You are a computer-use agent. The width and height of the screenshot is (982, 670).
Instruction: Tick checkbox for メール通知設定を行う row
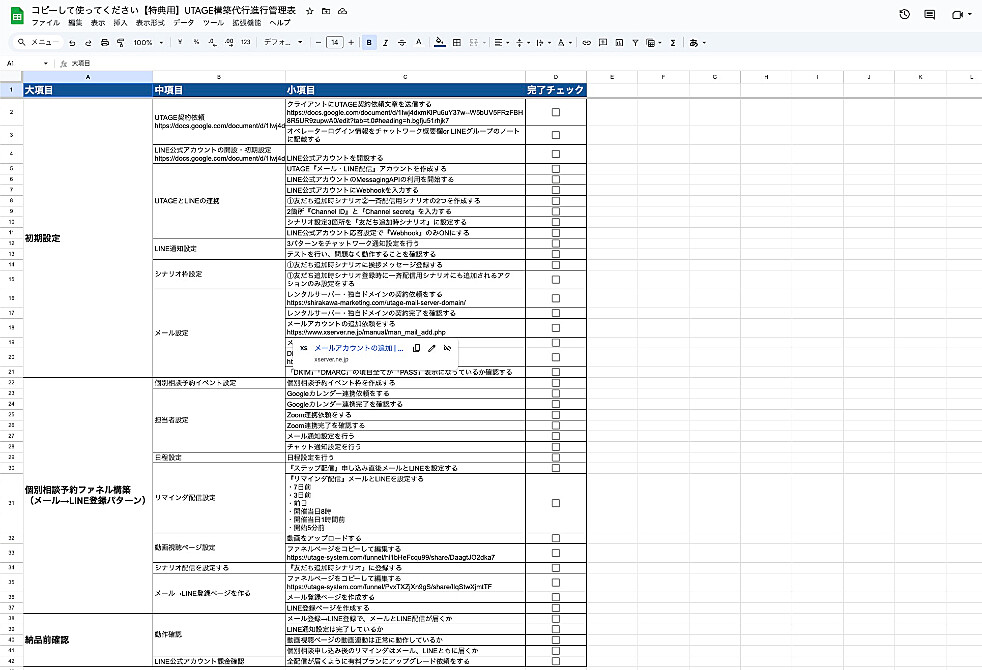click(x=556, y=436)
